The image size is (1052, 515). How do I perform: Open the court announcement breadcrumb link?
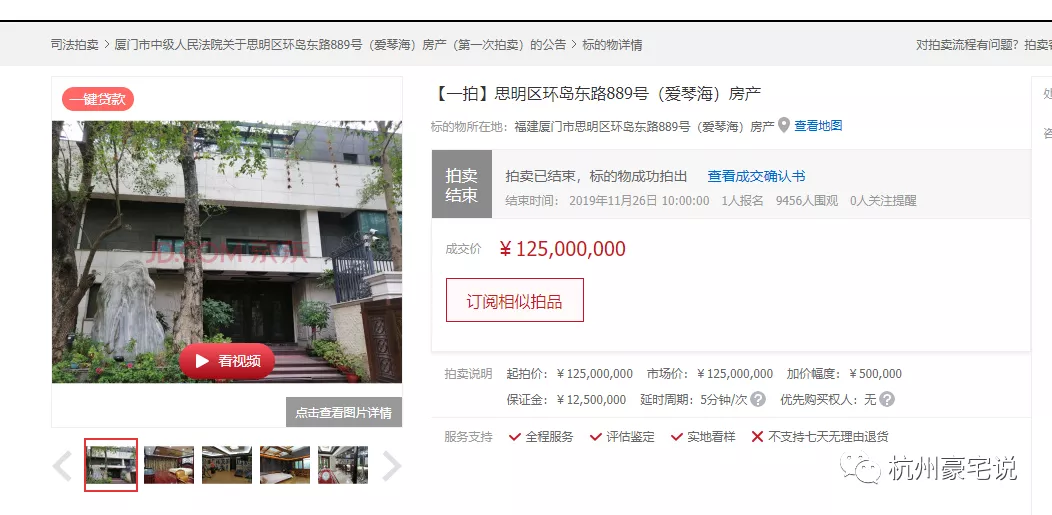click(340, 45)
